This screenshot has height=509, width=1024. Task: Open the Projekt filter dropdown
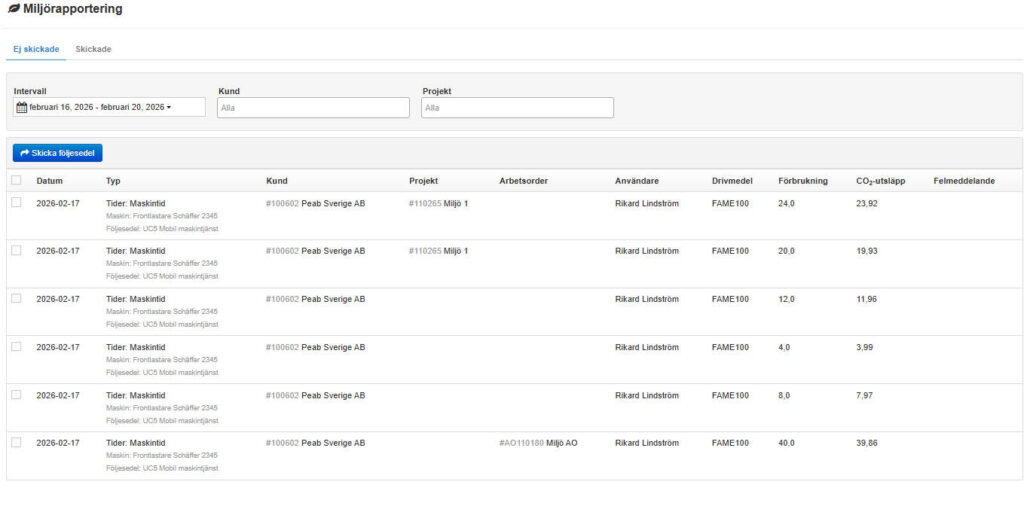click(x=517, y=107)
